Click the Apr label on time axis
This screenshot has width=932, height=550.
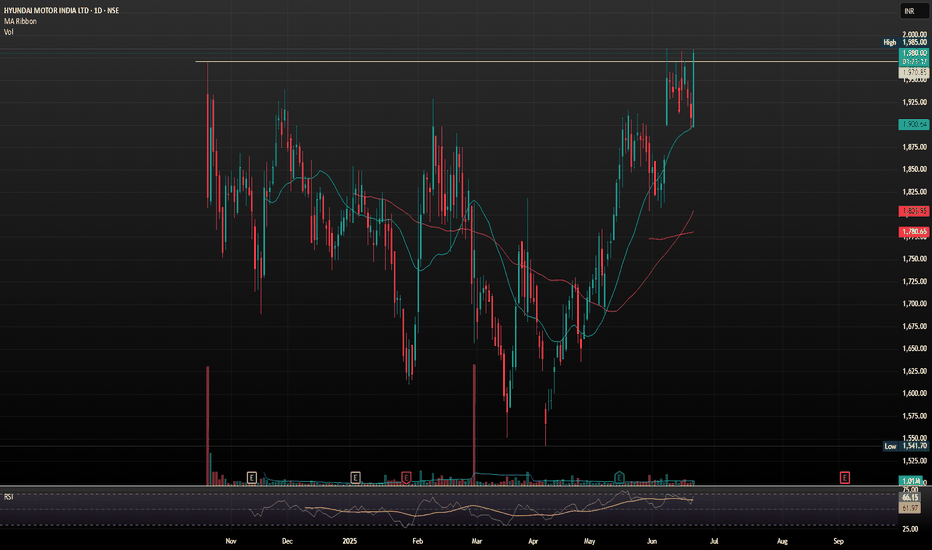coord(533,541)
